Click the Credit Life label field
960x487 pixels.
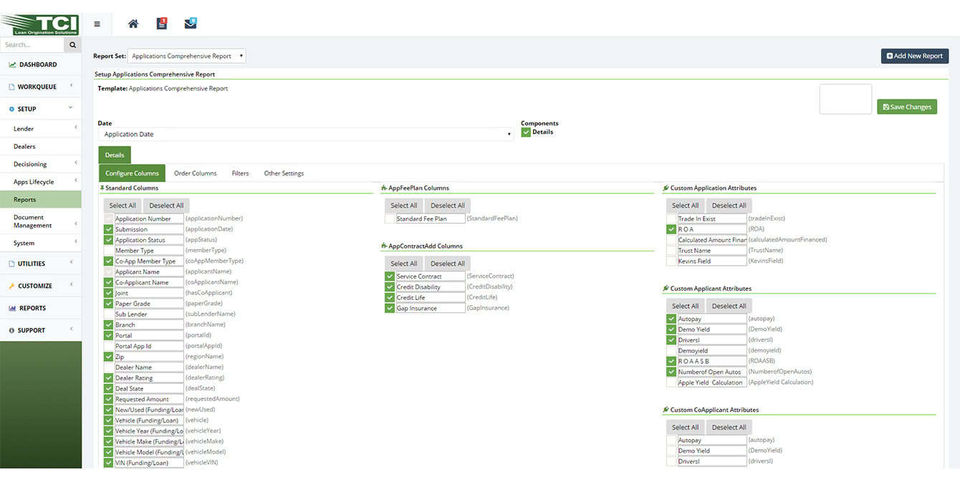click(x=430, y=298)
